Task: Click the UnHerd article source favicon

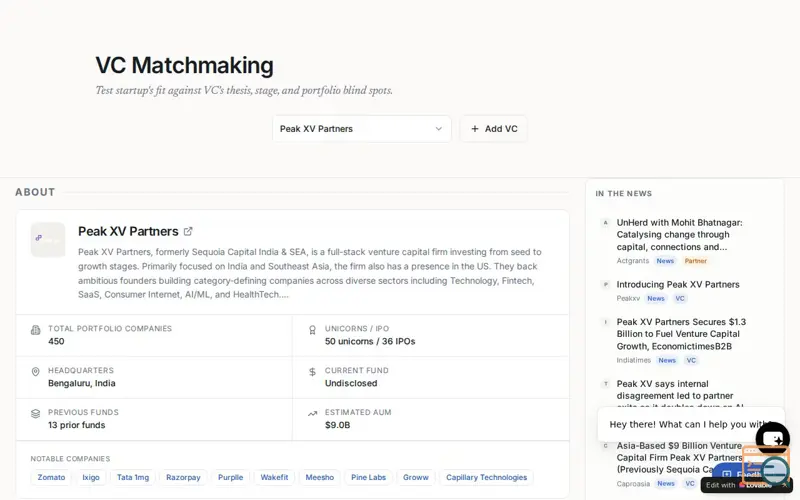Action: click(x=606, y=222)
